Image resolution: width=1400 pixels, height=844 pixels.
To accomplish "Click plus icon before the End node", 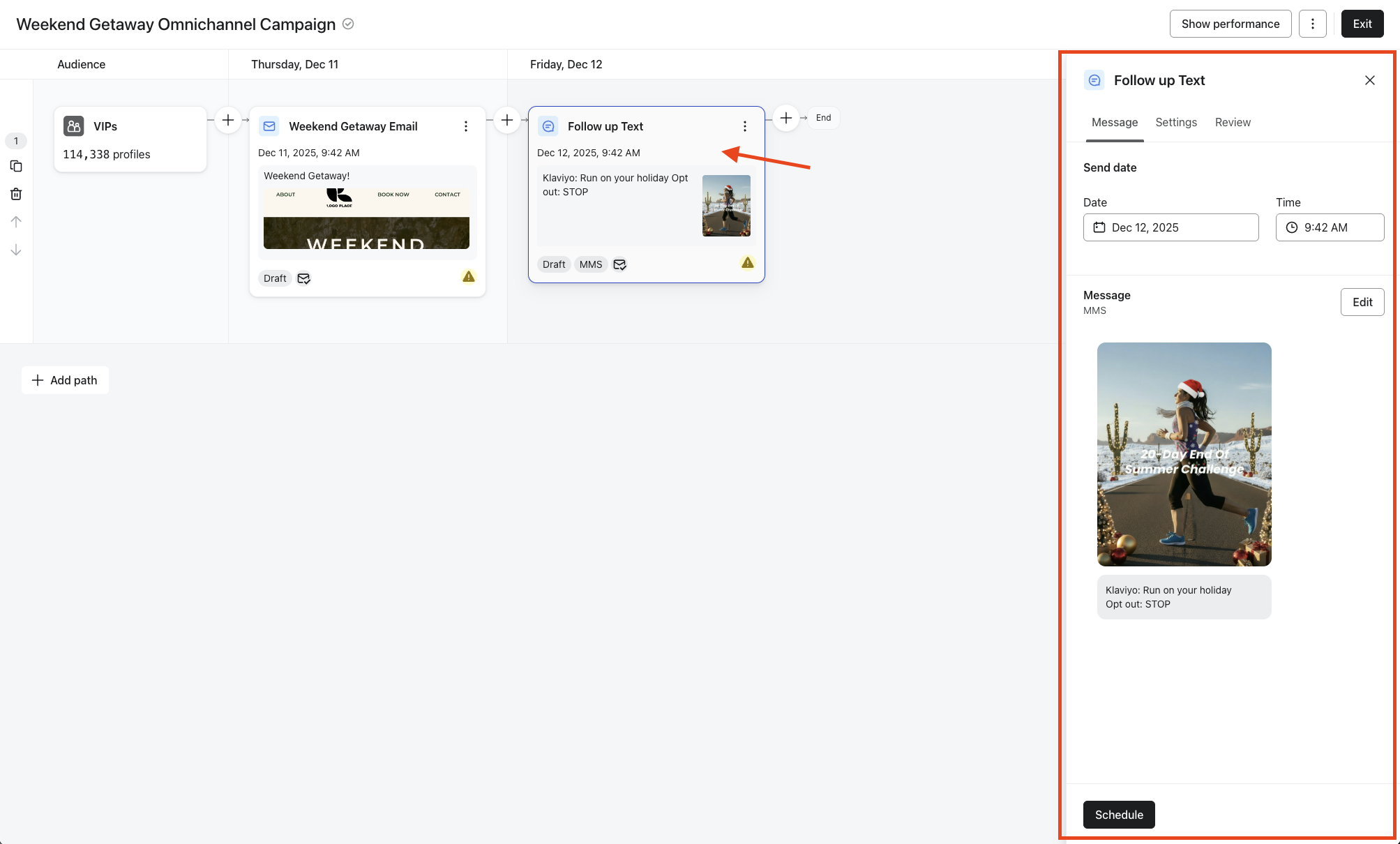I will tap(786, 118).
